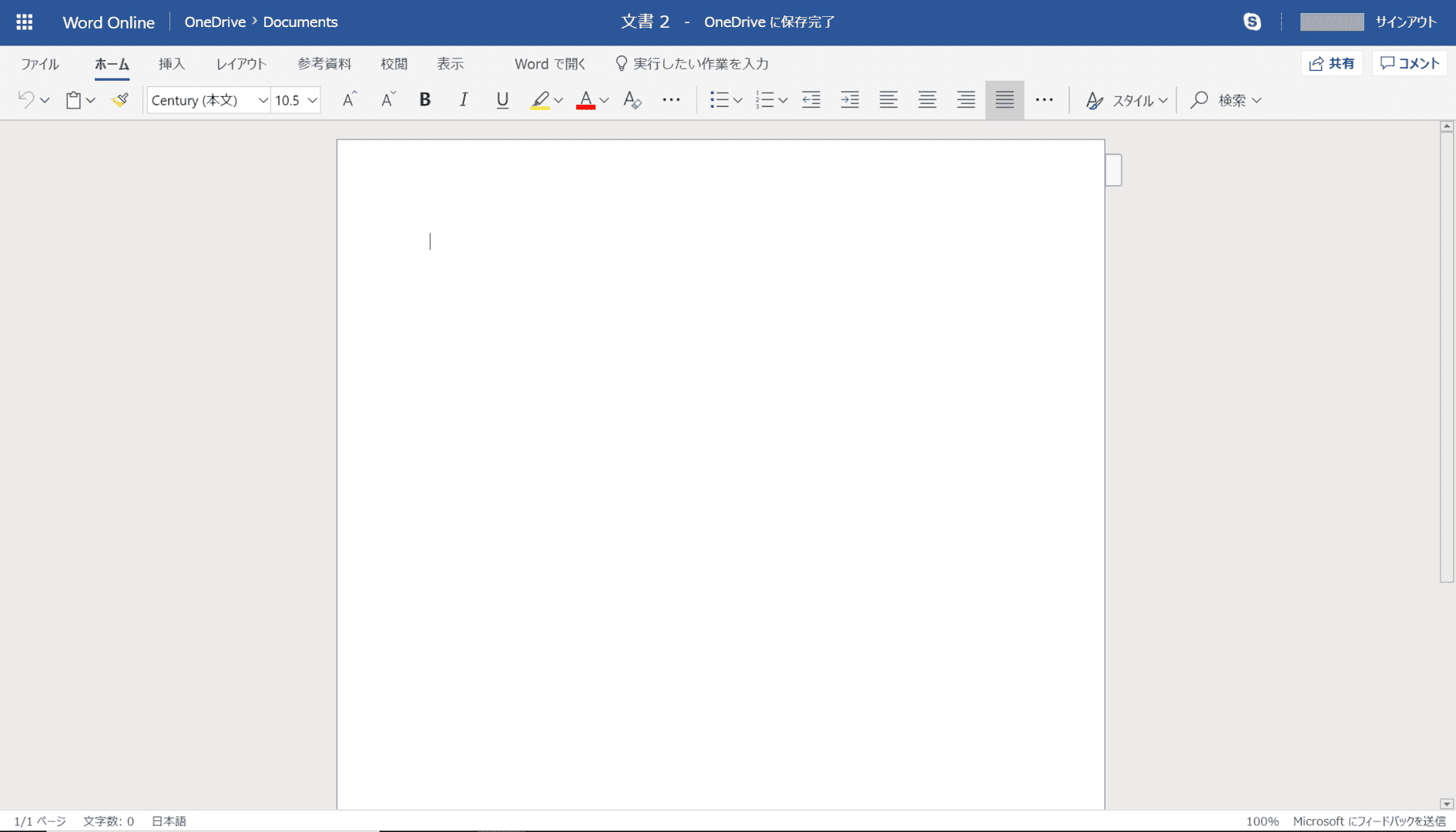Expand the numbering style dropdown arrow
This screenshot has height=832, width=1456.
point(783,100)
